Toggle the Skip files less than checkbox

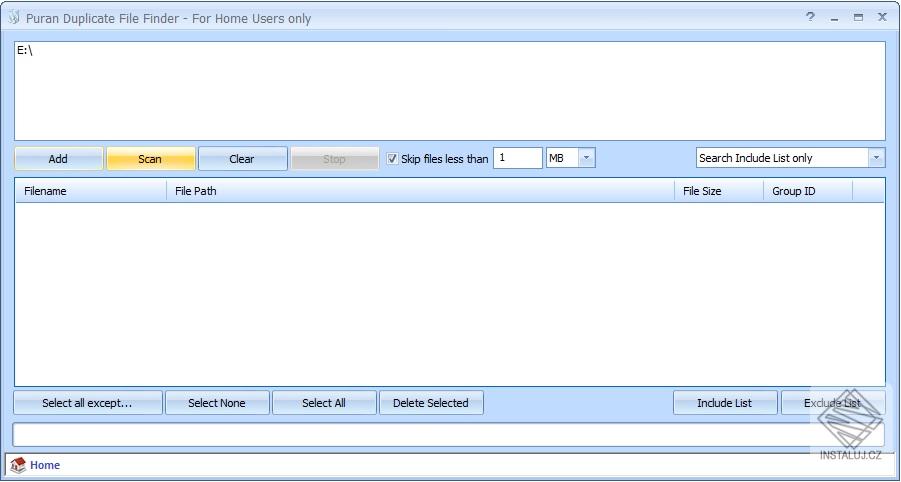click(392, 159)
